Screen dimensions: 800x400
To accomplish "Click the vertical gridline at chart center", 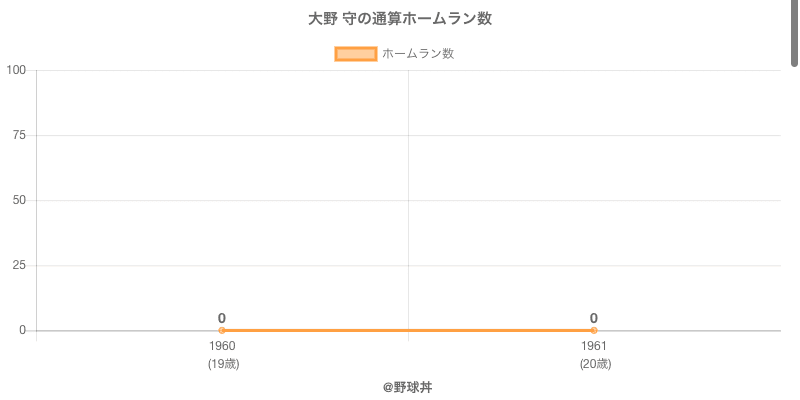I will (408, 200).
